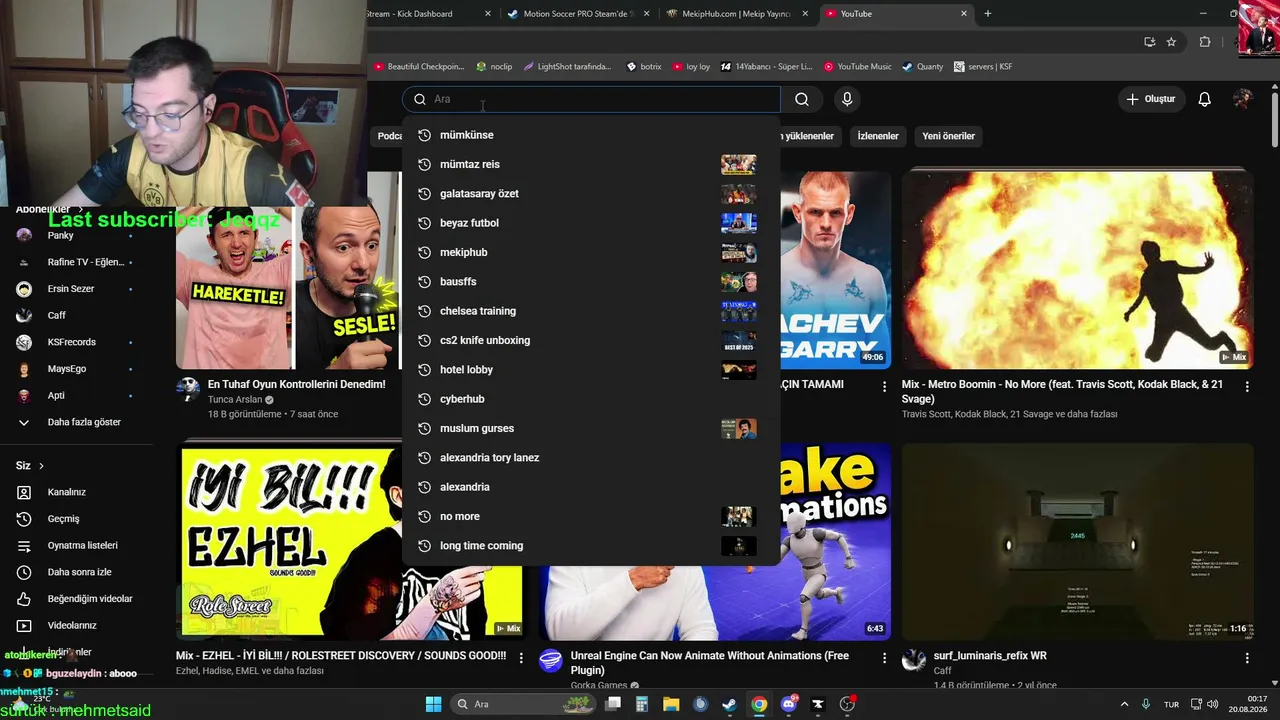Open the Windows Start menu
Screen dimensions: 1280x720
[433, 704]
